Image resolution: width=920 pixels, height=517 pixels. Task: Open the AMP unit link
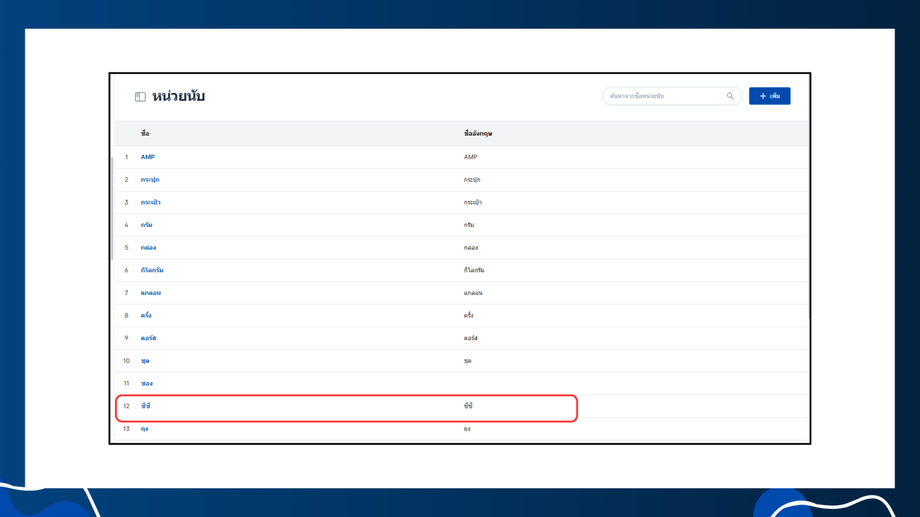click(147, 157)
